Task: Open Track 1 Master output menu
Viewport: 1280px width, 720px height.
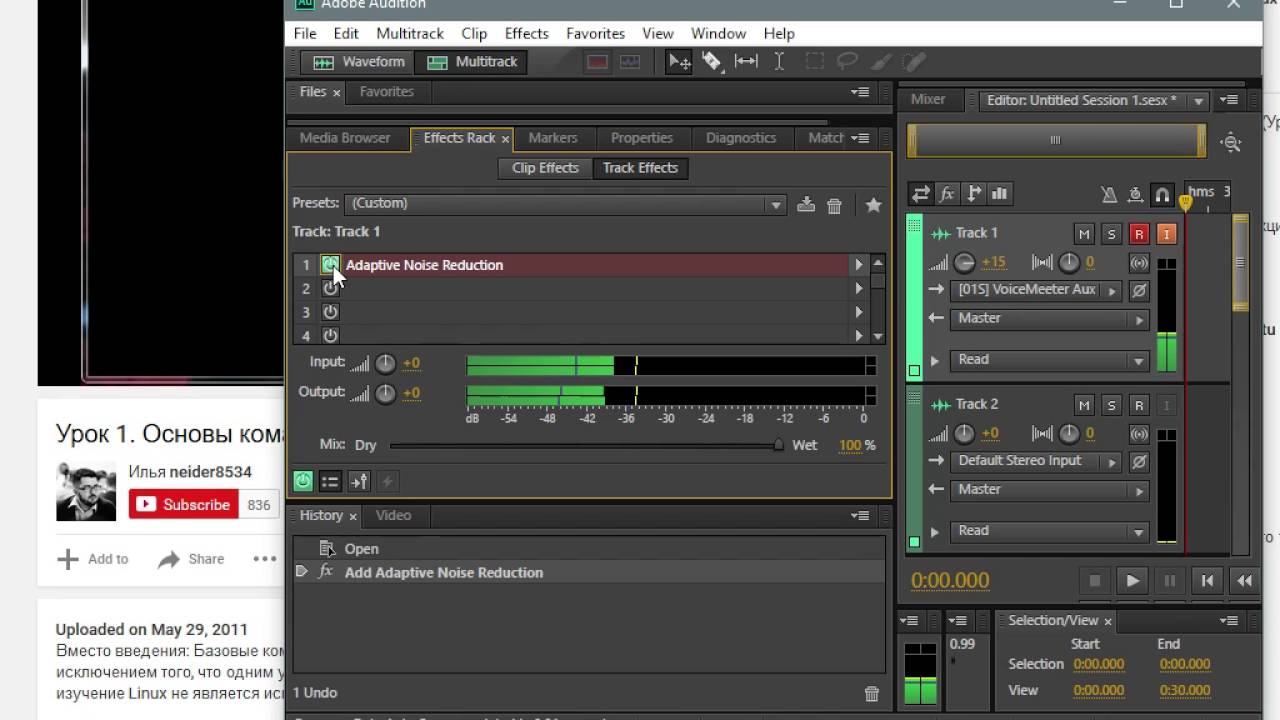Action: (1049, 319)
